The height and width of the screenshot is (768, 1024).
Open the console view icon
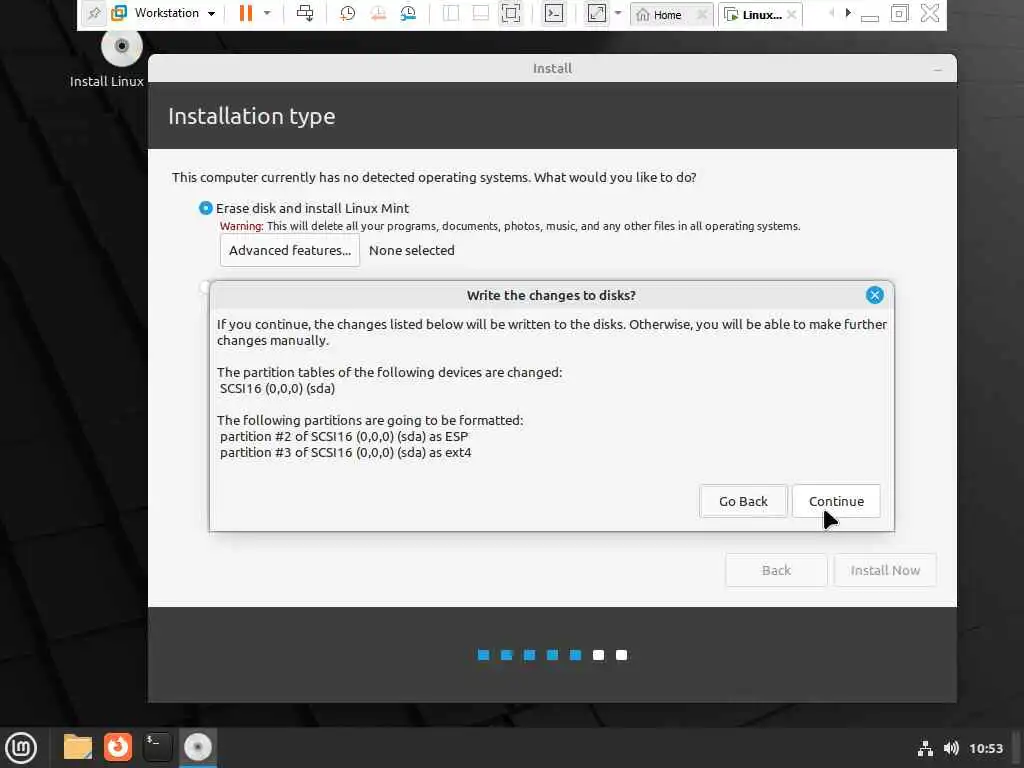click(554, 13)
